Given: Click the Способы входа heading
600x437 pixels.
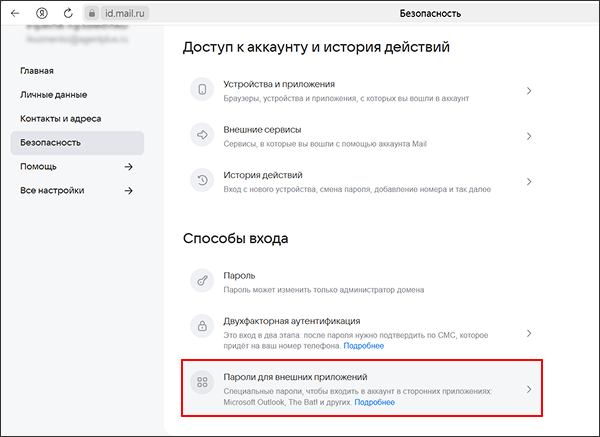Looking at the screenshot, I should click(x=235, y=238).
